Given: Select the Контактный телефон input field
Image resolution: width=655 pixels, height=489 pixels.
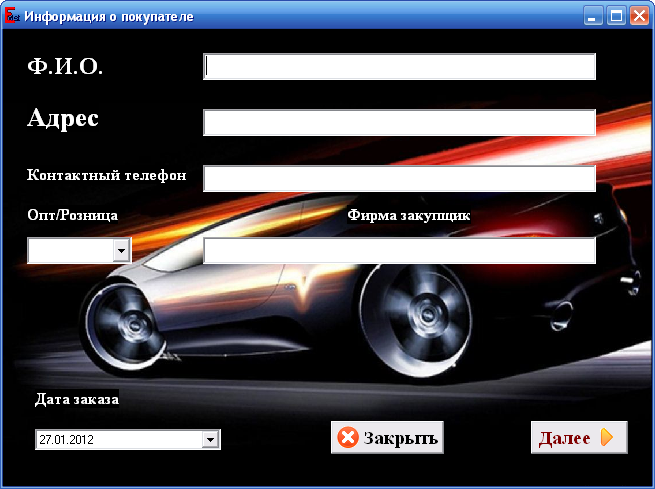Looking at the screenshot, I should click(x=399, y=178).
